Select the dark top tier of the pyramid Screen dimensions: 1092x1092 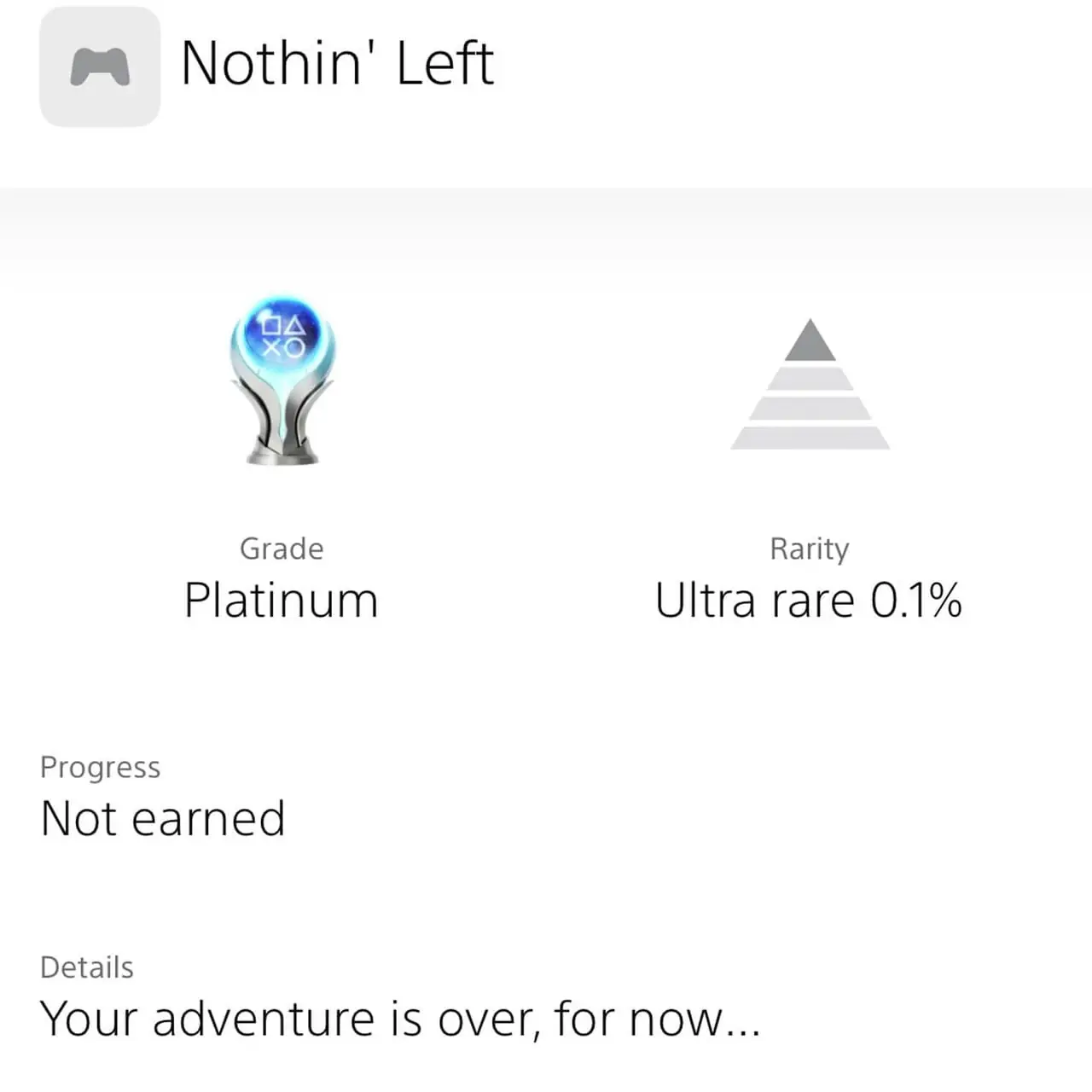[810, 340]
